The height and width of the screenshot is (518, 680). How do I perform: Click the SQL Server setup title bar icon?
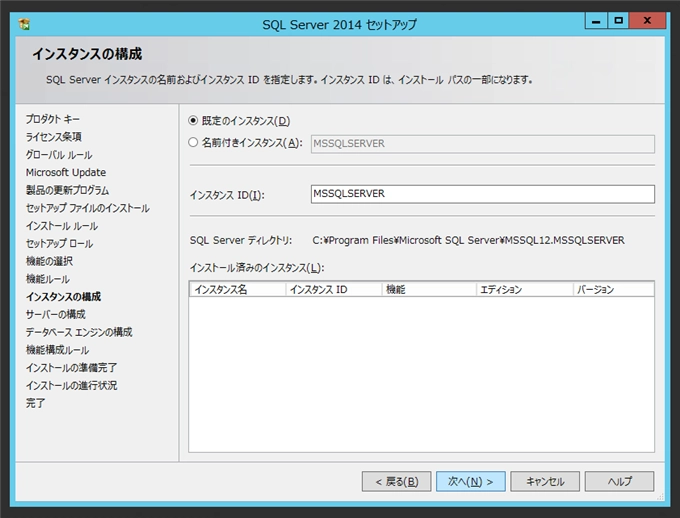coord(24,24)
